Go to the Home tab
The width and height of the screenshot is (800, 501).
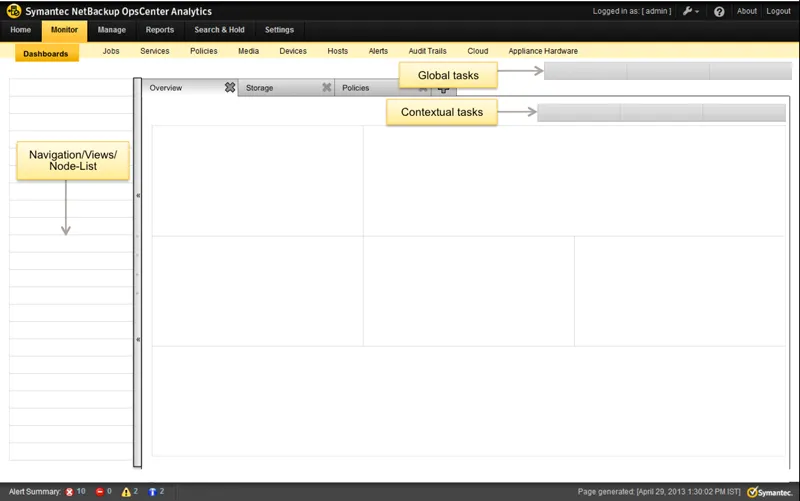[20, 30]
